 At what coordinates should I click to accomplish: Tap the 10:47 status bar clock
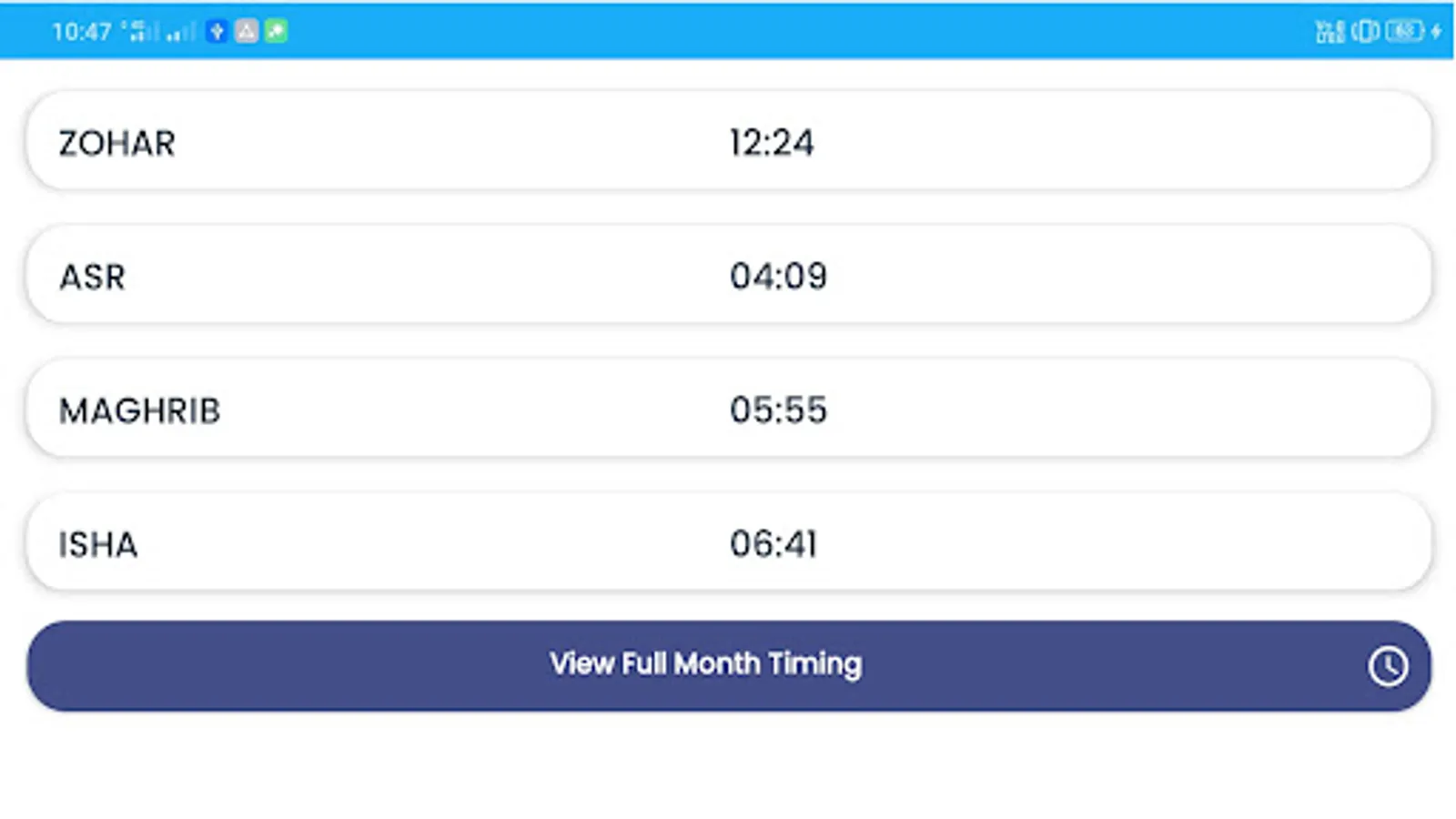82,32
